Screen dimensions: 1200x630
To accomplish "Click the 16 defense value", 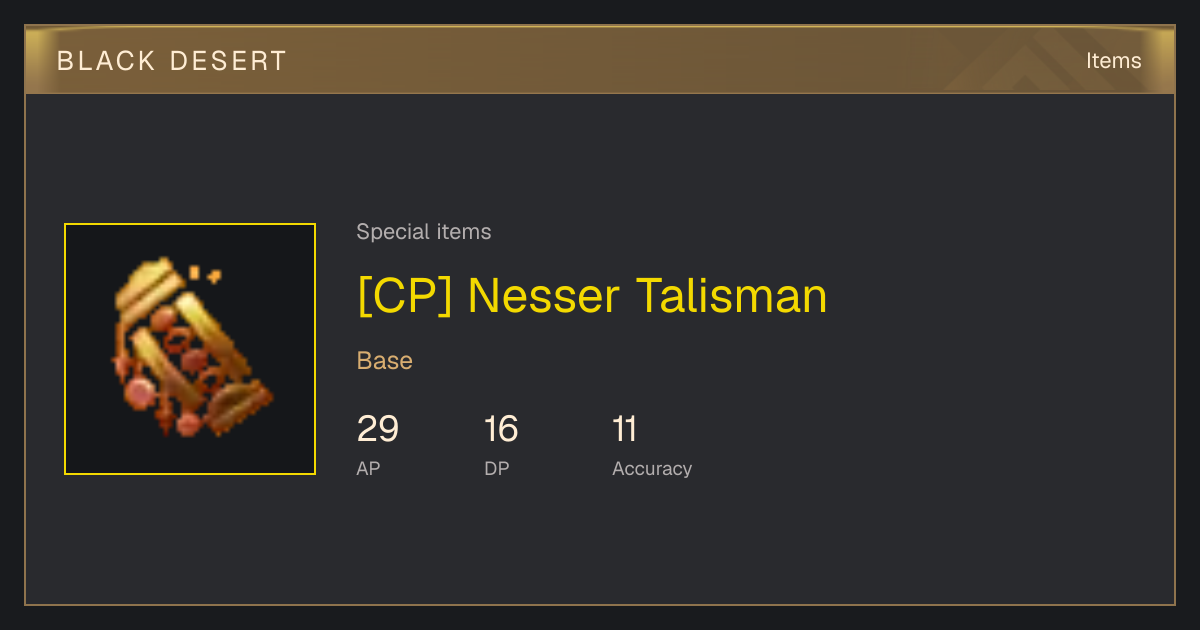I will pyautogui.click(x=501, y=429).
